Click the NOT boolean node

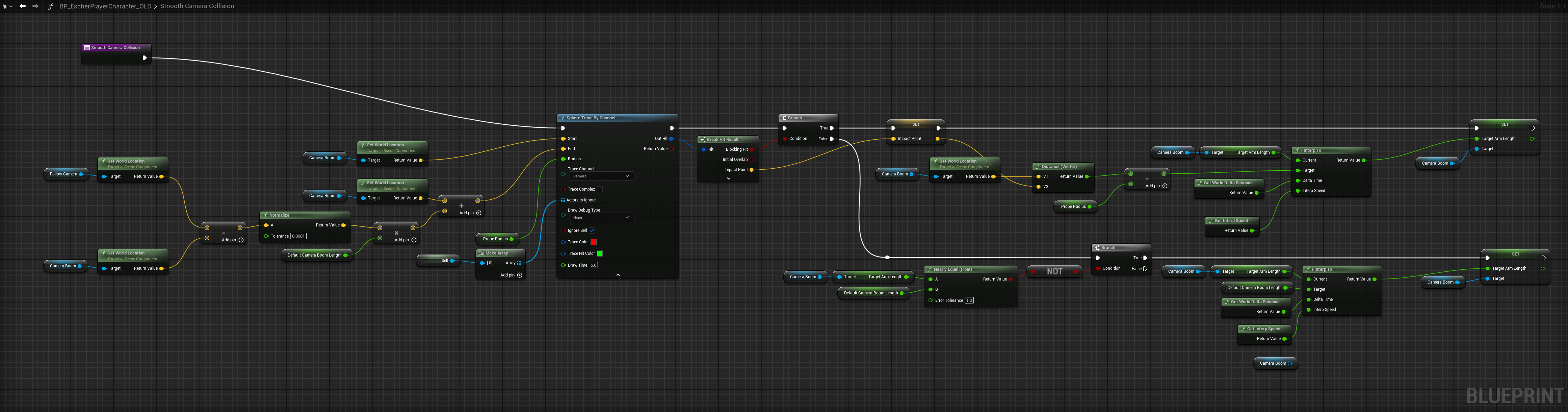(x=1054, y=271)
